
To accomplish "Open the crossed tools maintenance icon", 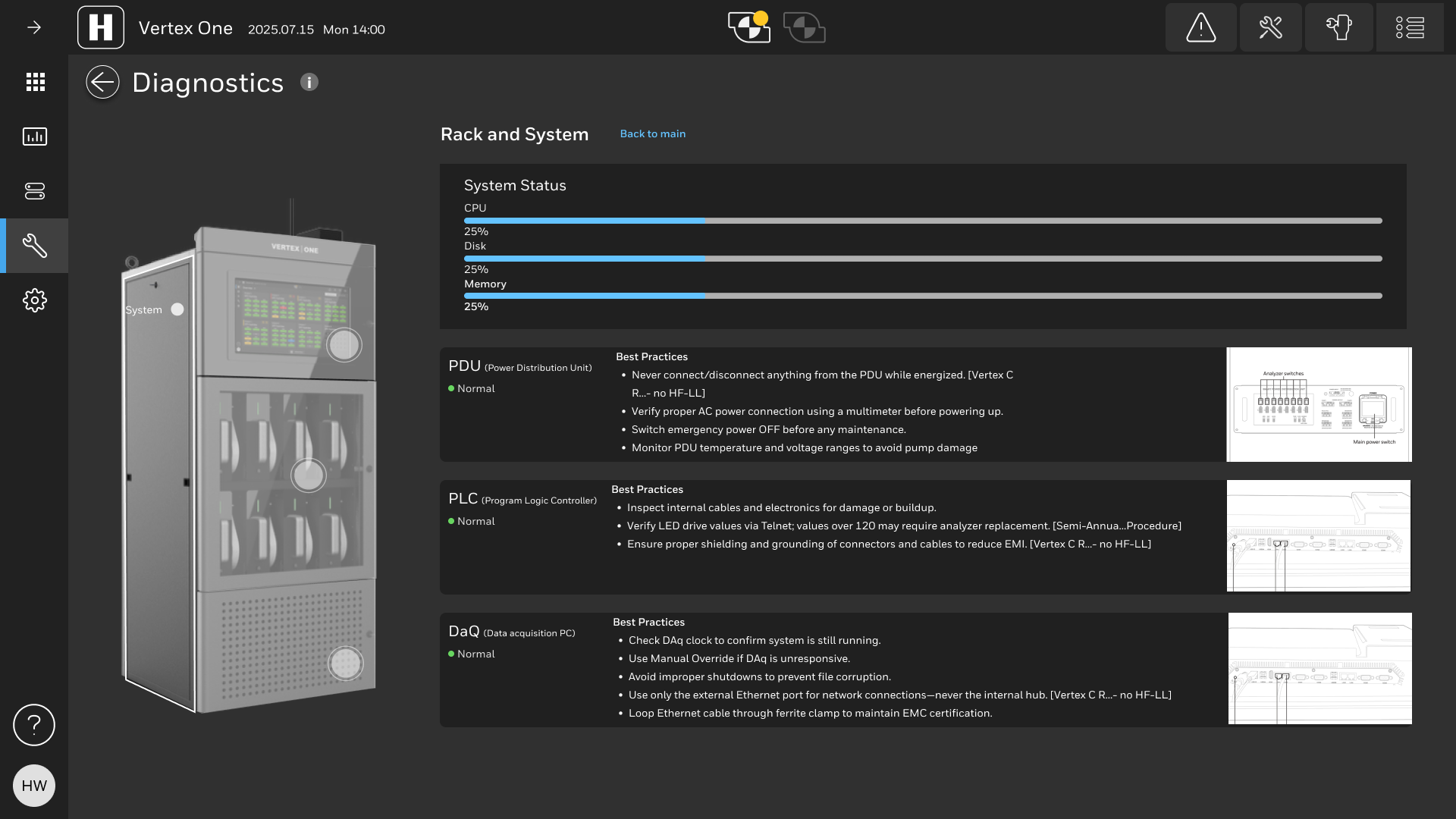I will click(1270, 28).
